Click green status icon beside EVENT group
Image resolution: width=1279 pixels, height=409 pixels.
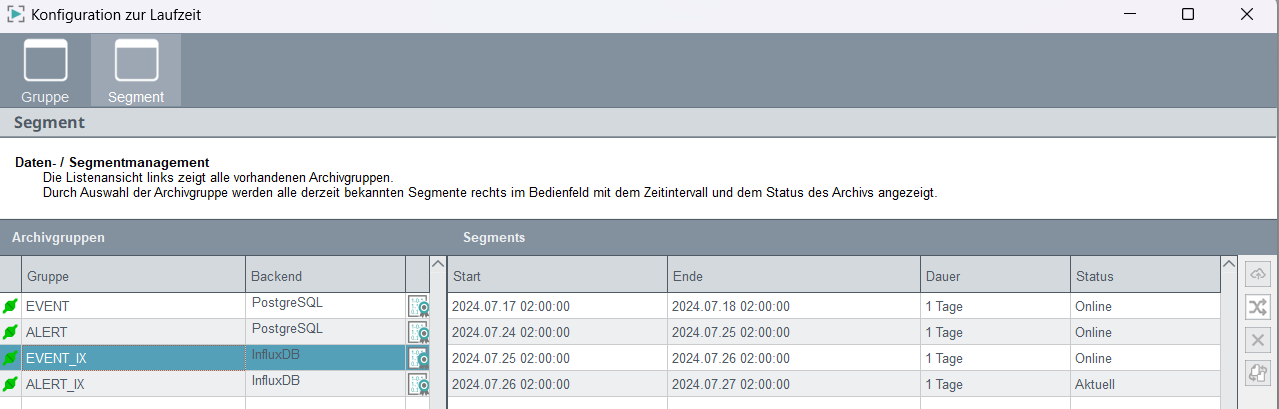pyautogui.click(x=11, y=306)
